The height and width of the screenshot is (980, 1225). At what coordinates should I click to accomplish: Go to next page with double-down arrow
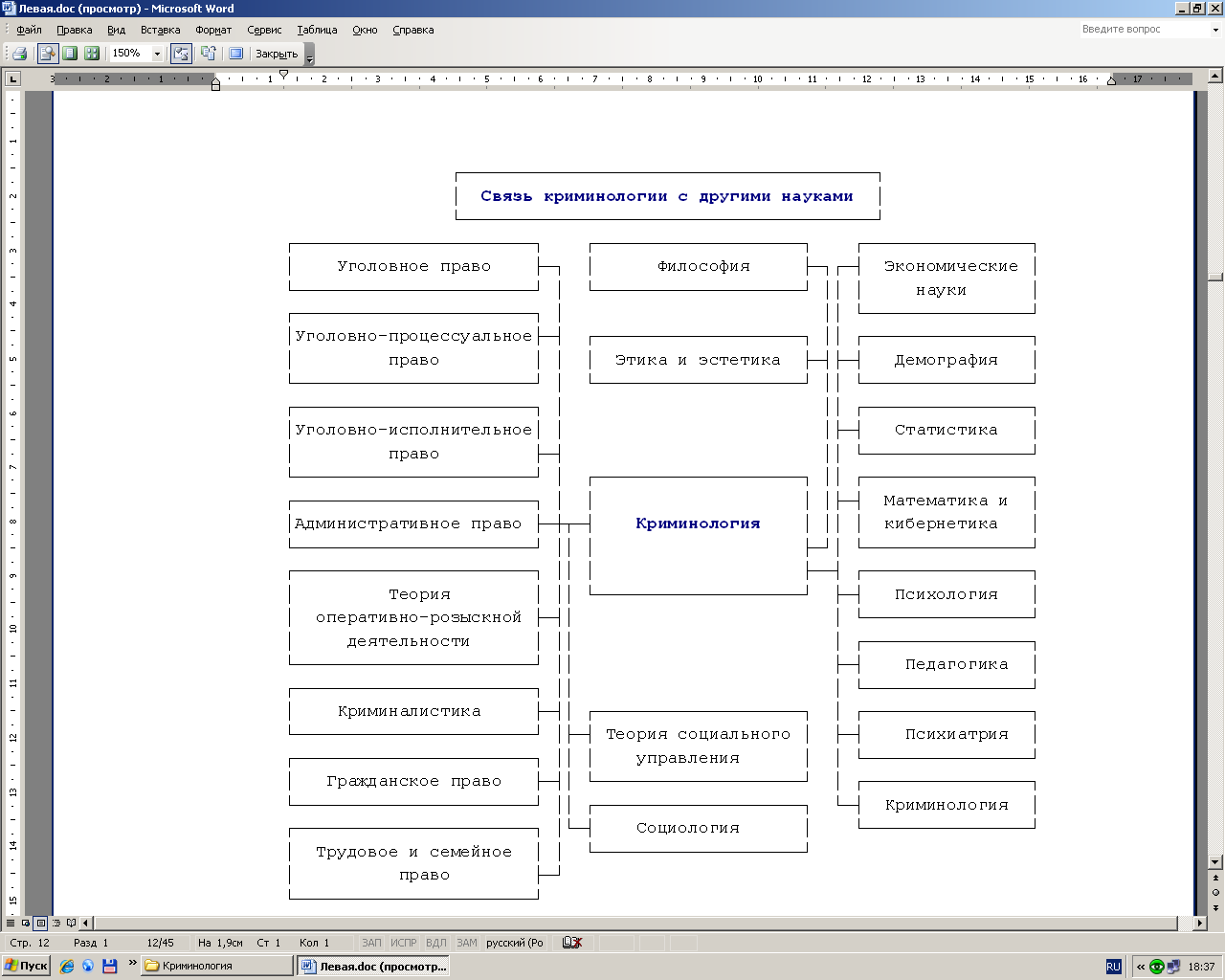[x=1215, y=907]
